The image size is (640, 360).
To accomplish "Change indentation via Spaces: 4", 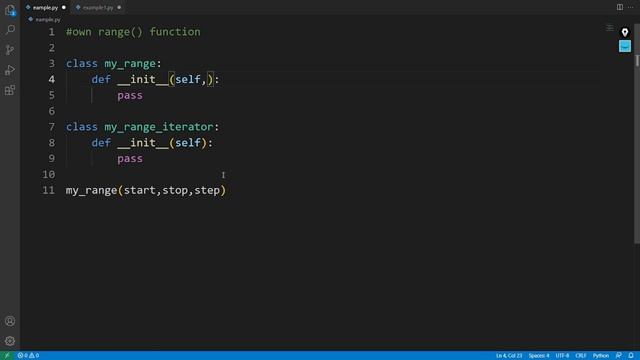I will [x=539, y=356].
